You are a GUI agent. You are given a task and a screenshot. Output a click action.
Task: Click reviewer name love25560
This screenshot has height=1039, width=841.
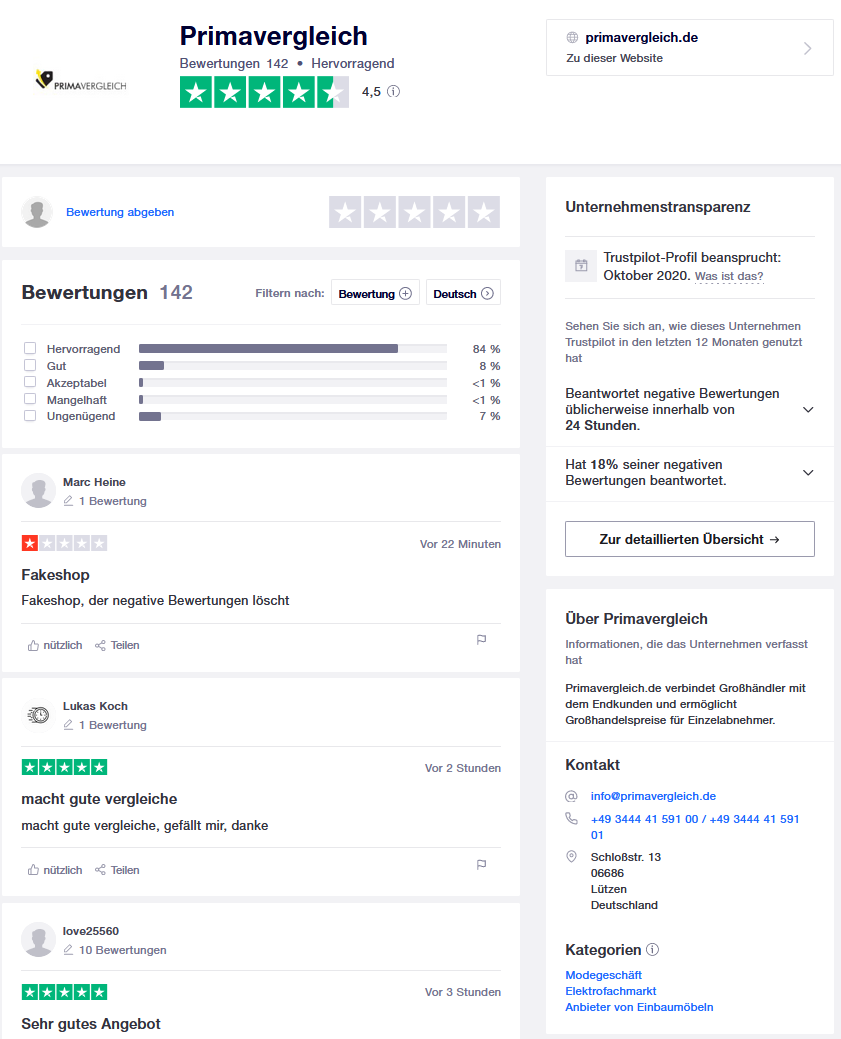coord(91,931)
